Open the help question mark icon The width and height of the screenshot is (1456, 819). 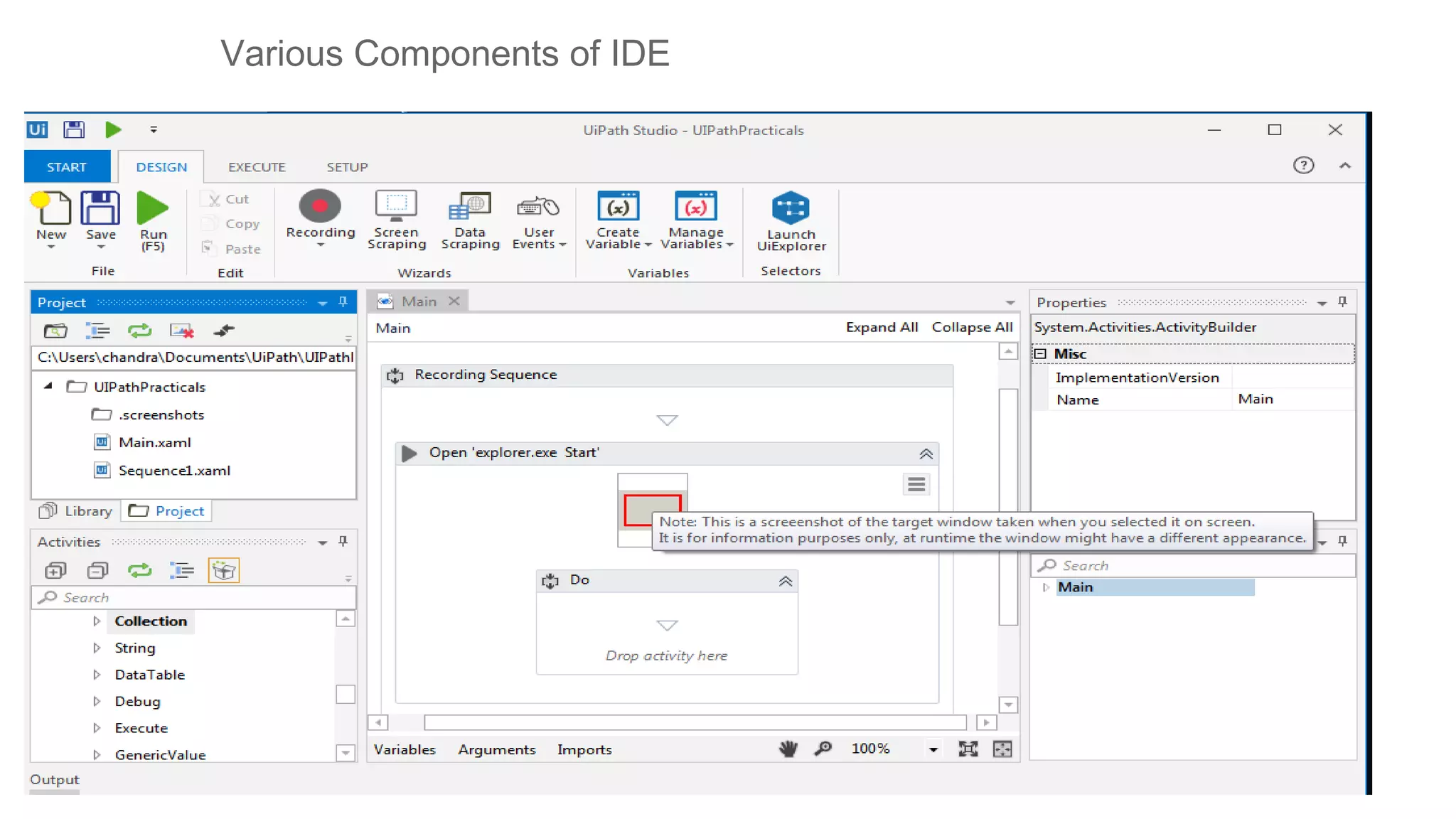(1303, 166)
